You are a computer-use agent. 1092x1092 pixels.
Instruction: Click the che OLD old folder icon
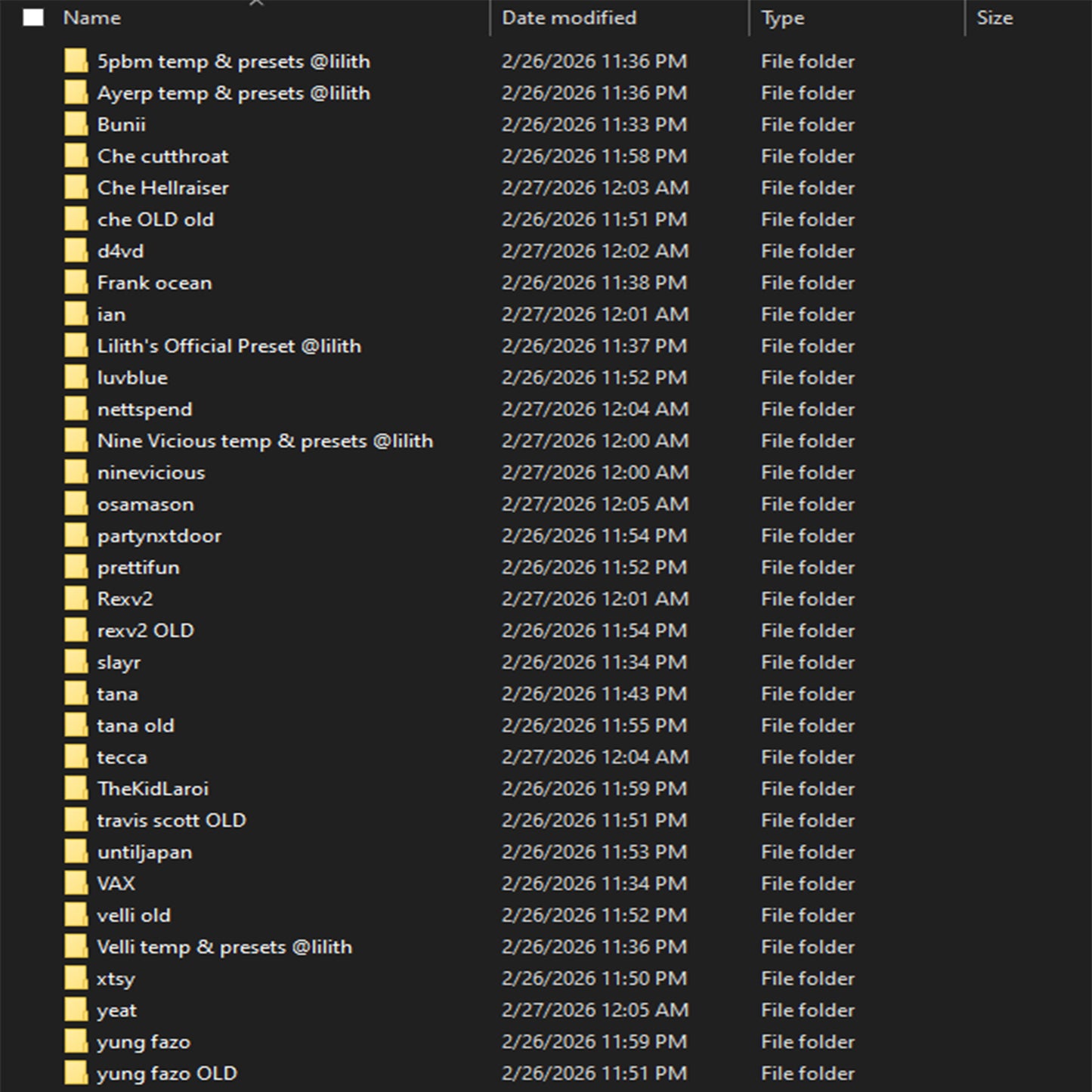(x=76, y=219)
